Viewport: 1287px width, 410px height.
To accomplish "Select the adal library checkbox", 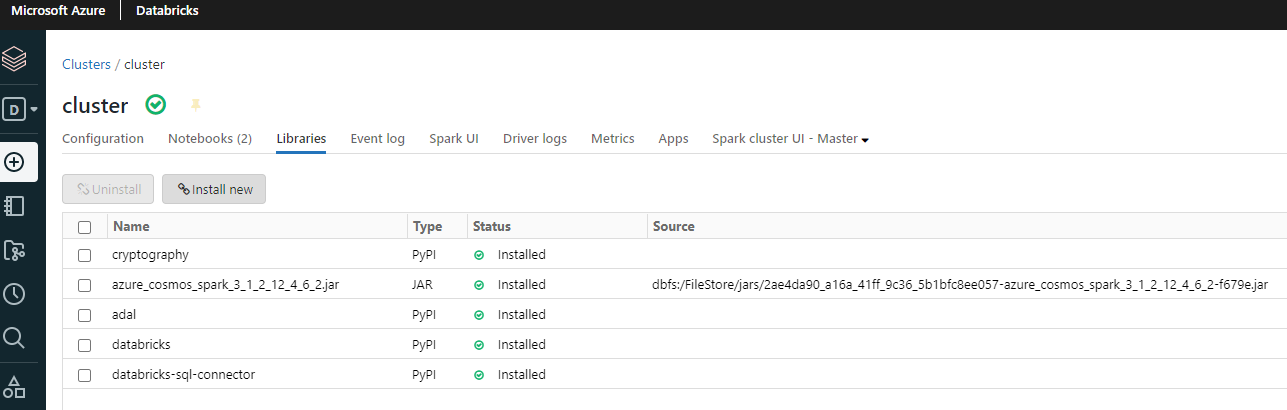I will pyautogui.click(x=85, y=315).
